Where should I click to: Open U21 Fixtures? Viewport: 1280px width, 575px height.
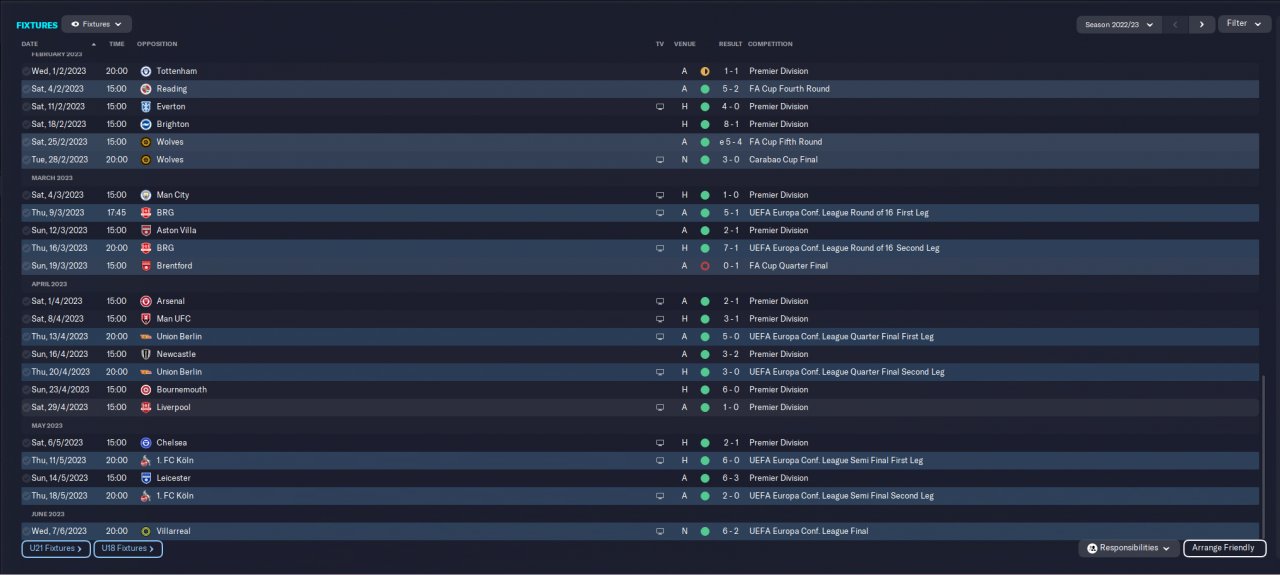point(56,548)
